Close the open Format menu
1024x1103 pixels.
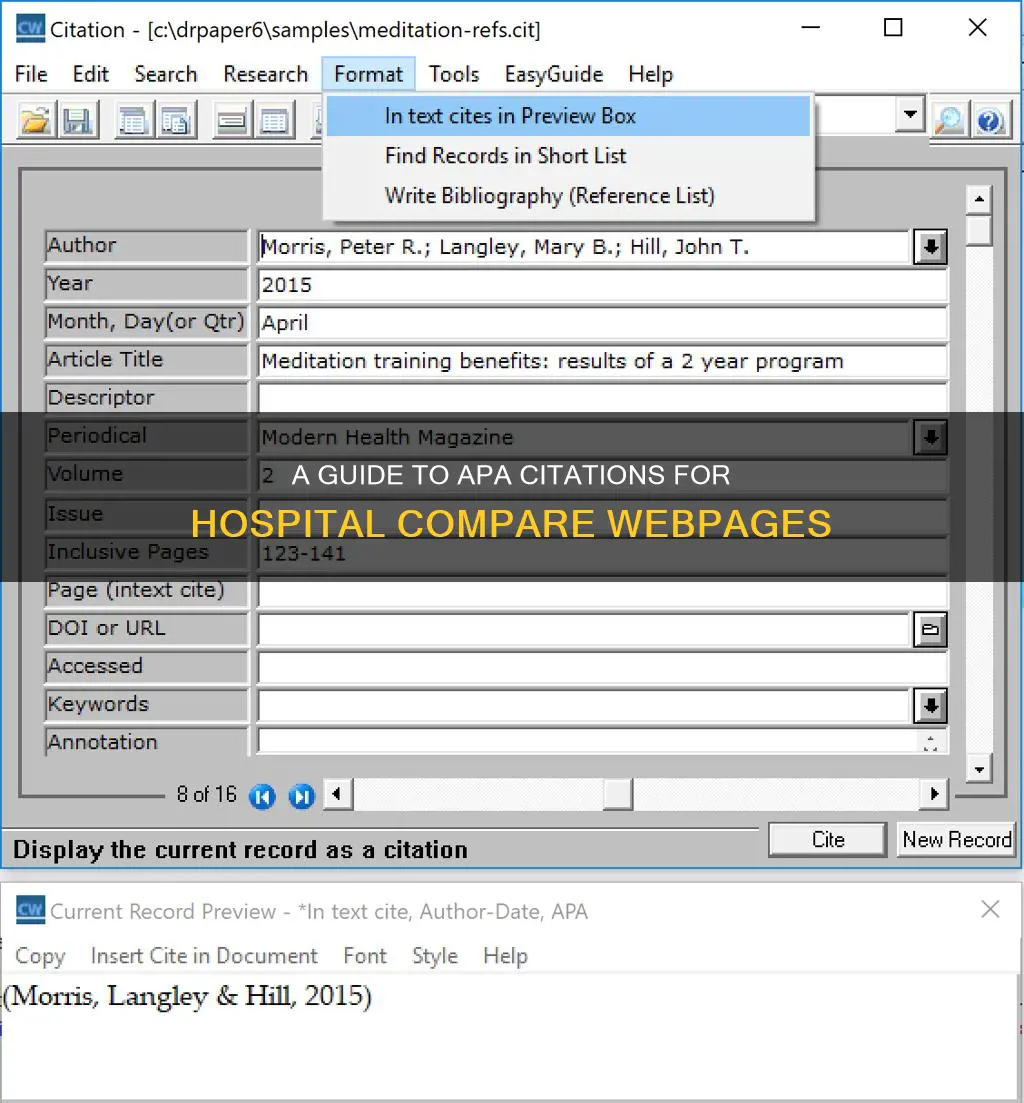coord(369,74)
